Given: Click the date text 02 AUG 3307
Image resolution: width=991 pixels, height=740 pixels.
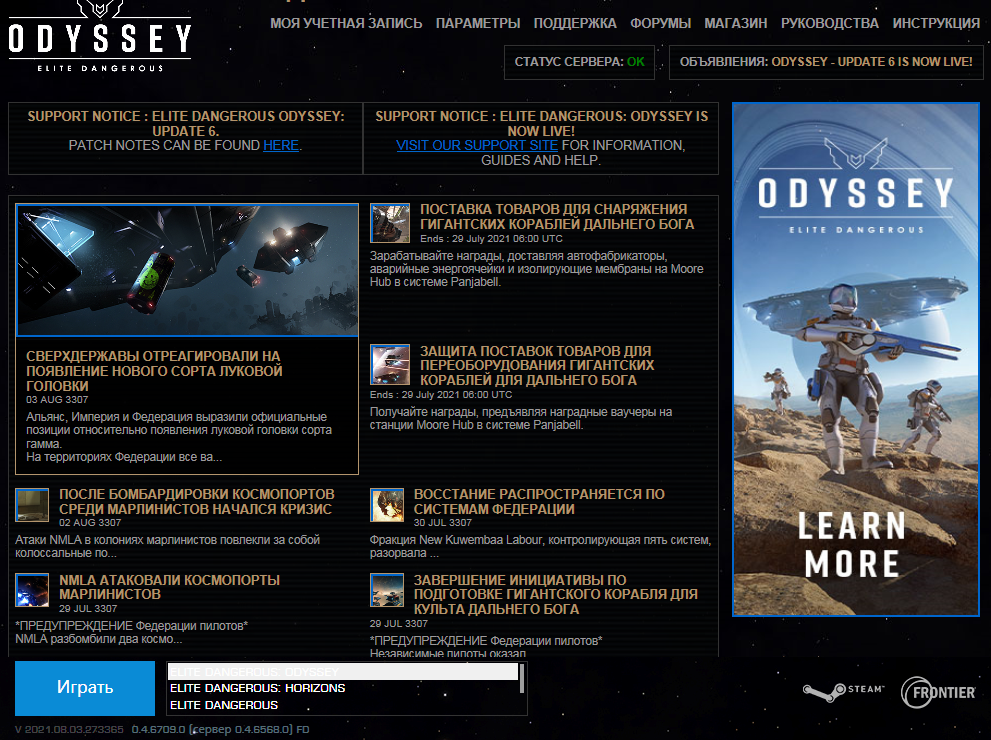Looking at the screenshot, I should coord(90,523).
